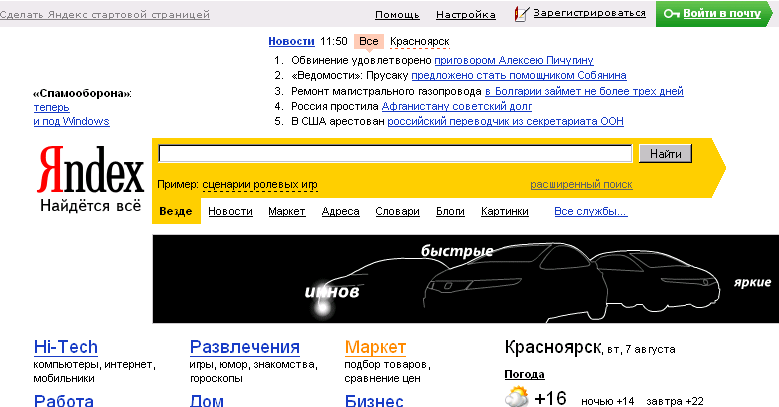Viewport: 779px width, 407px height.
Task: Open 'Афганистану советский долг' news link
Action: 457,106
